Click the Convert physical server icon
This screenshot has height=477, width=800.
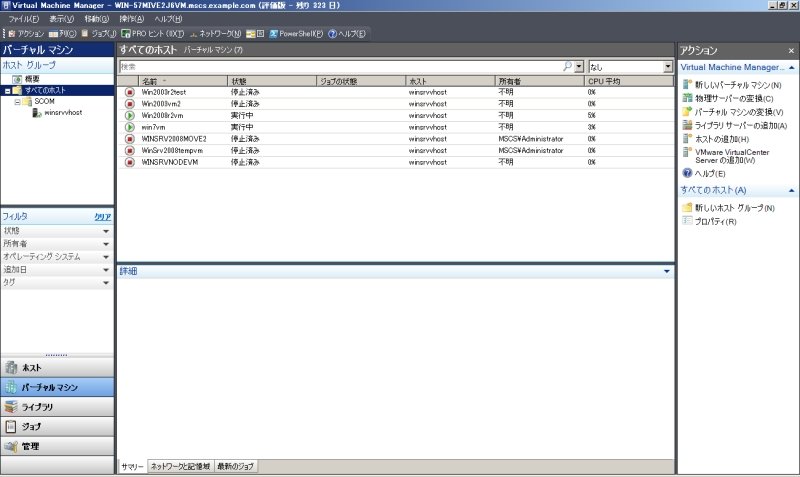[687, 98]
